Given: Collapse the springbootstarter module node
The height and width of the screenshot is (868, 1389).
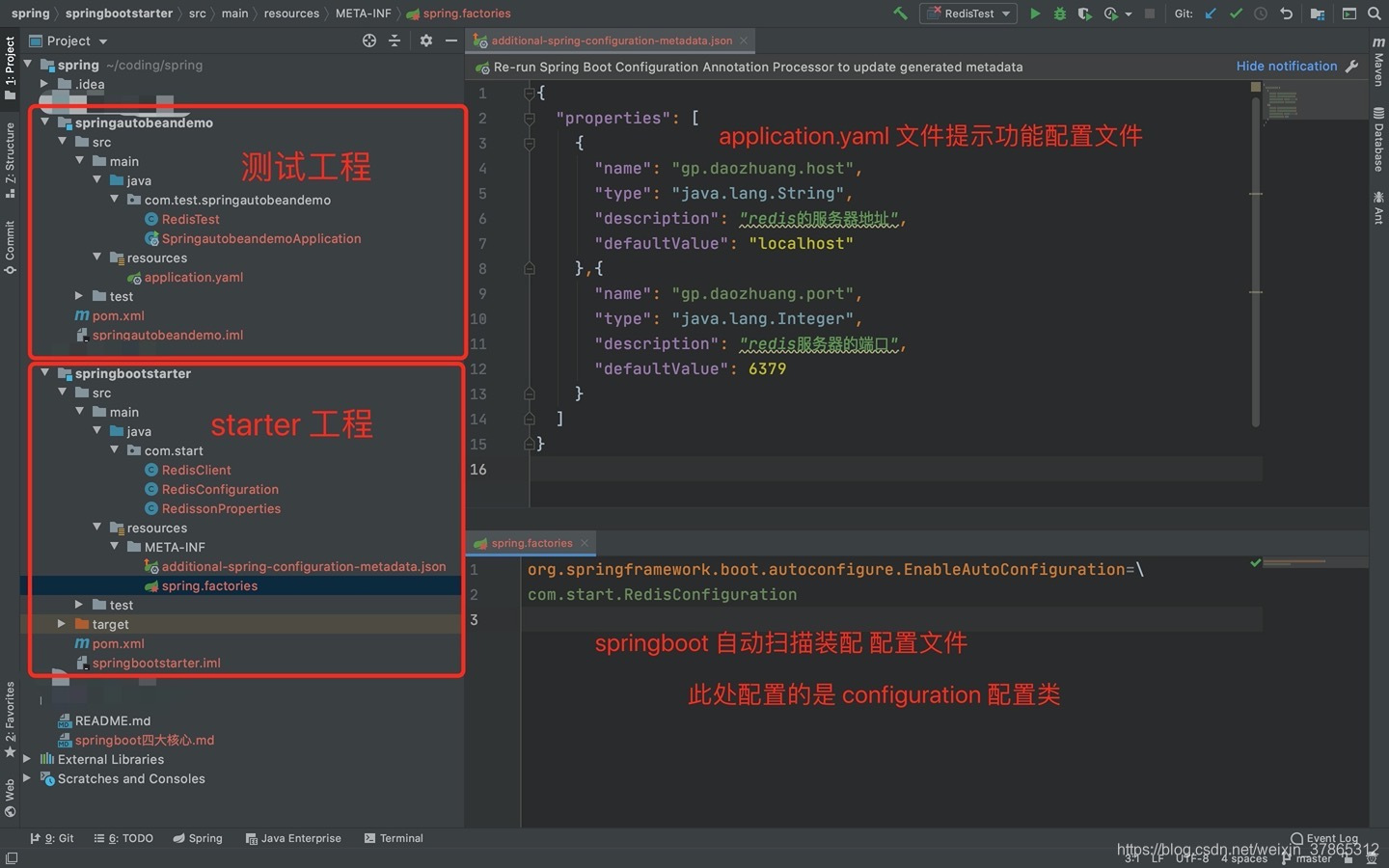Looking at the screenshot, I should pos(44,373).
